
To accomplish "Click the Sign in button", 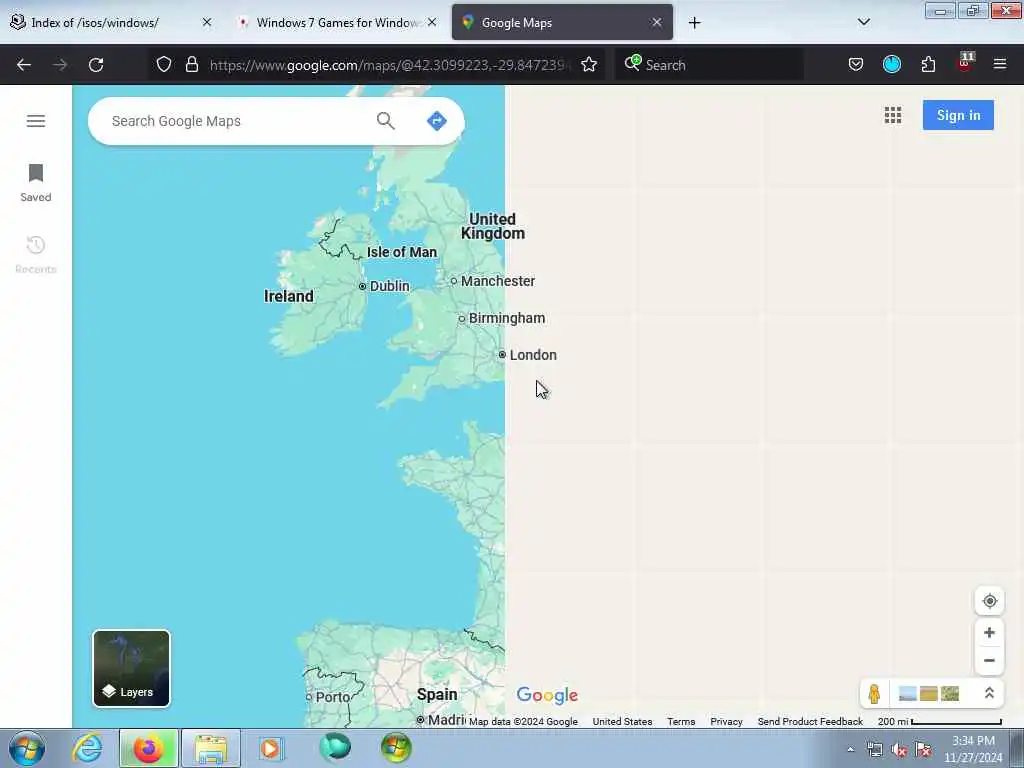I will pyautogui.click(x=958, y=115).
